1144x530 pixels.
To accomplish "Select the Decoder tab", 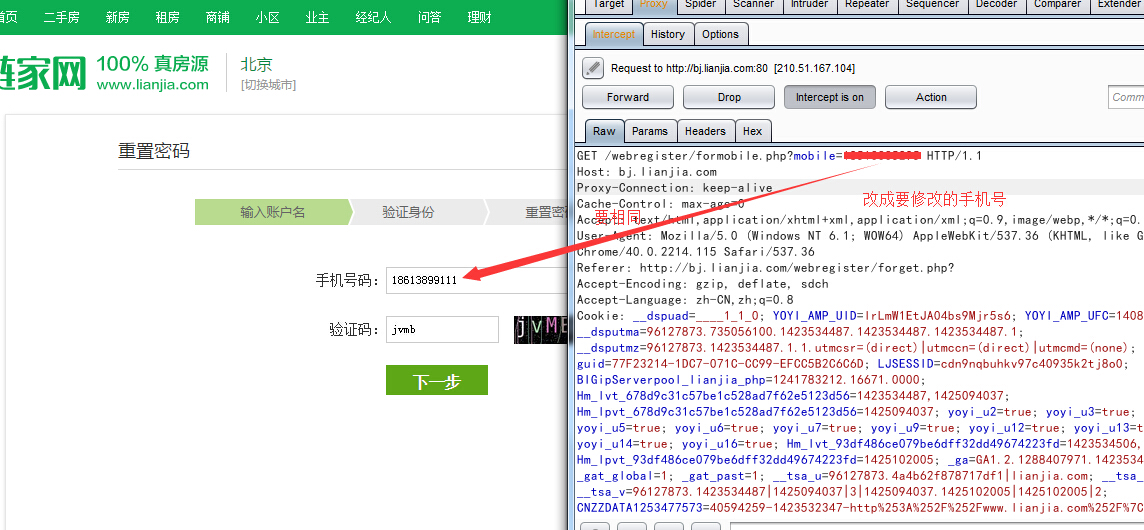I will point(996,4).
